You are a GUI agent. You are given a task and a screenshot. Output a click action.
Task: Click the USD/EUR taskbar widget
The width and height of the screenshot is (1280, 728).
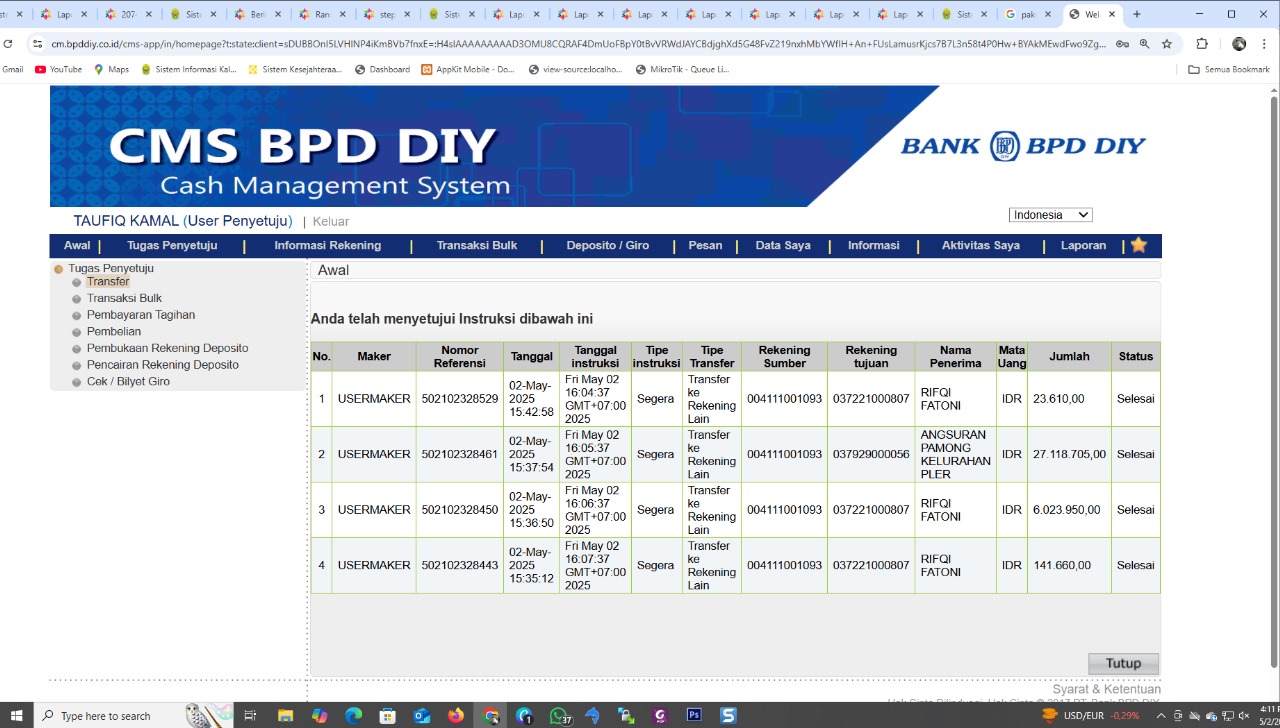[1091, 715]
